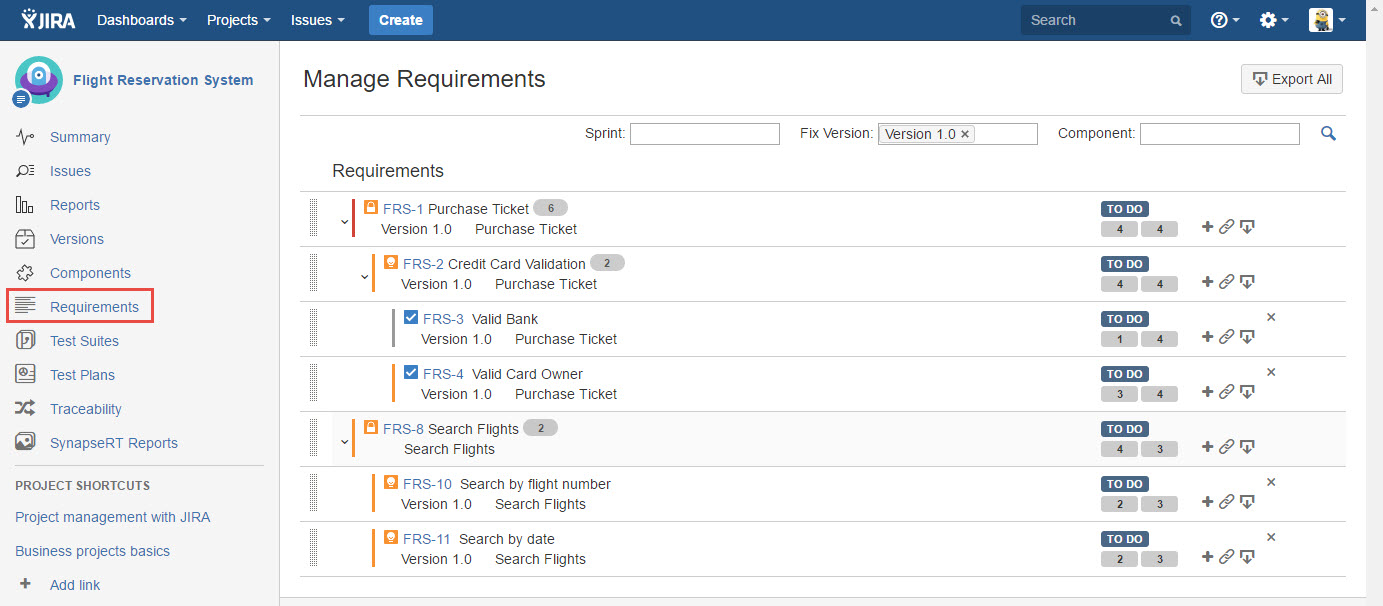Click the checkbox icon next to FRS-4
Screen dimensions: 1383x606
[411, 373]
